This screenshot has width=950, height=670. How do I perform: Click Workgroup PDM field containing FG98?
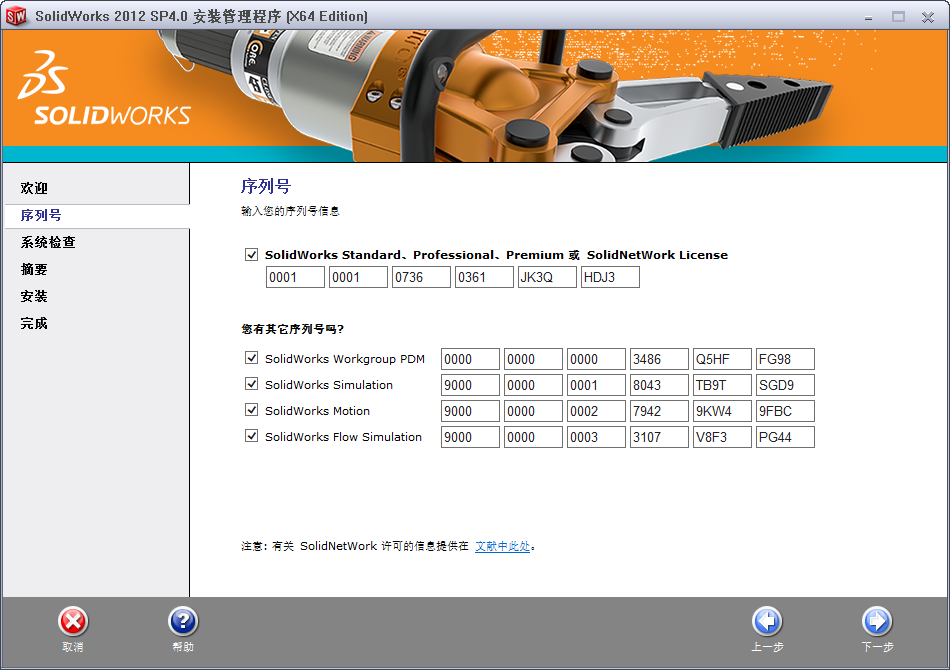[785, 359]
